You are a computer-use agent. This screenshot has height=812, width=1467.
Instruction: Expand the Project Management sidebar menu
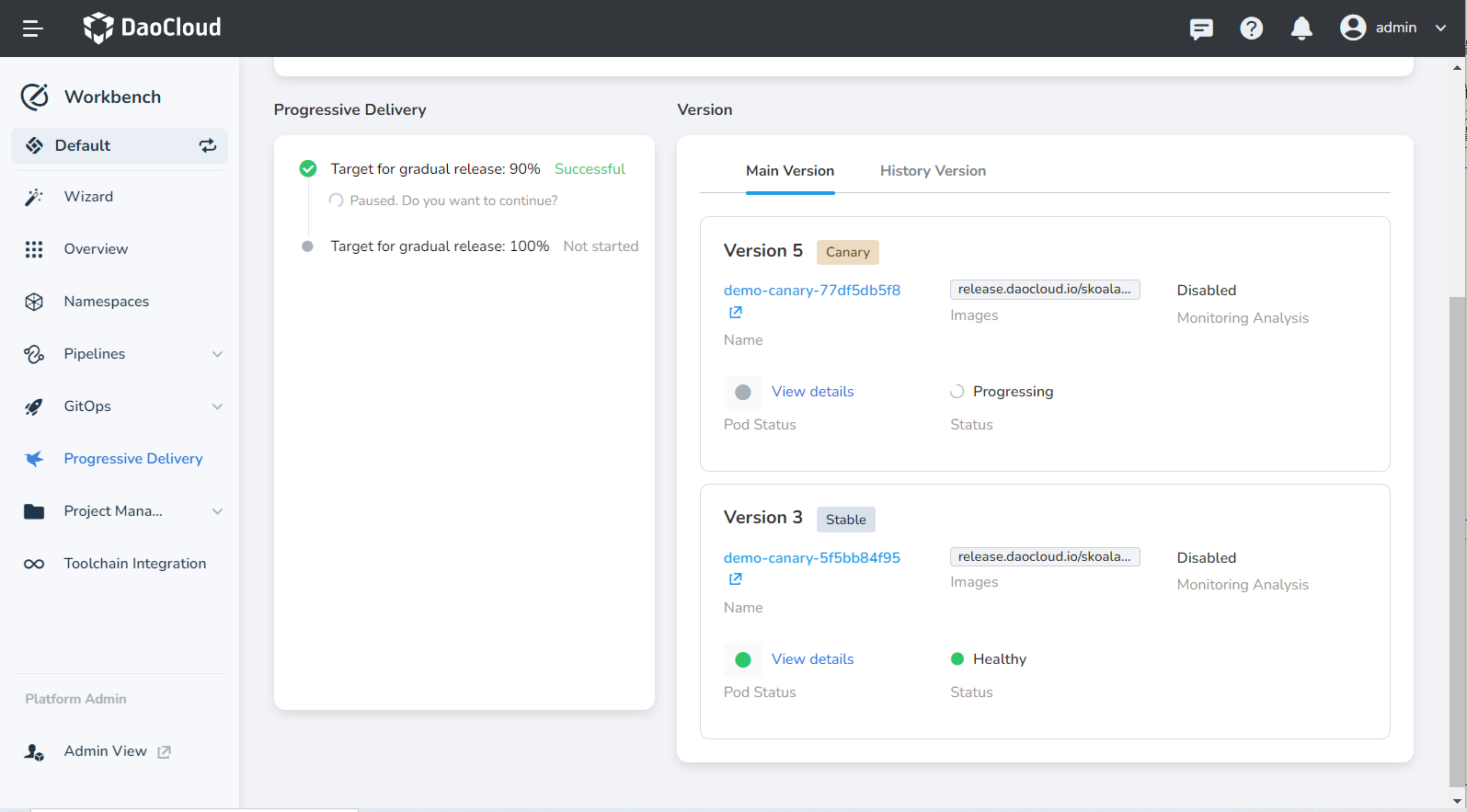pos(217,511)
